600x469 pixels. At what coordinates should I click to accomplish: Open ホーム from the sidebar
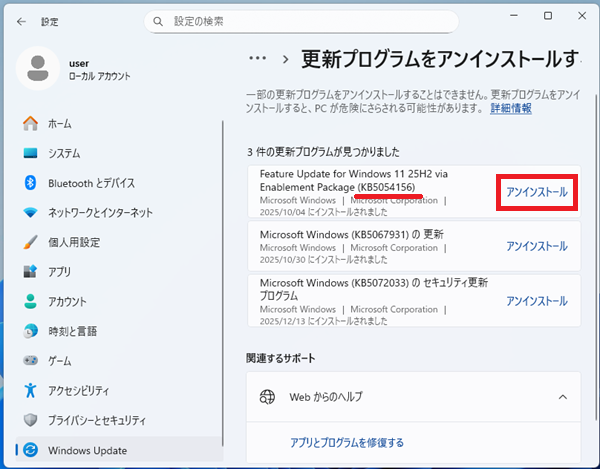pyautogui.click(x=58, y=124)
